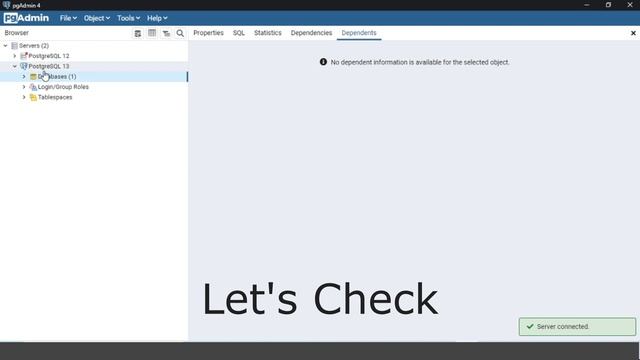
Task: Select Login/Group Roles tree row
Action: (x=94, y=87)
